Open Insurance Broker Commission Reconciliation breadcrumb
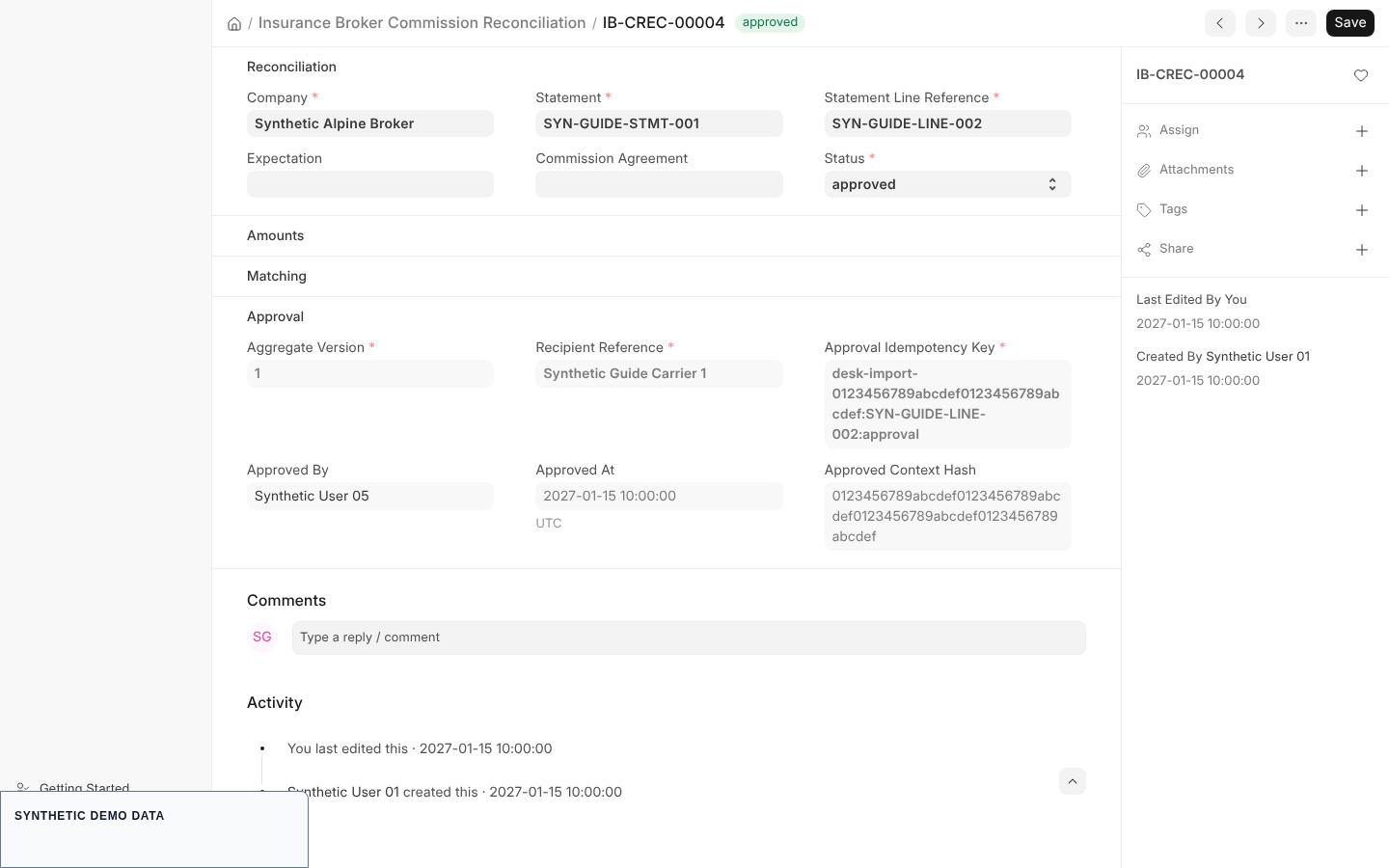1389x868 pixels. [422, 23]
